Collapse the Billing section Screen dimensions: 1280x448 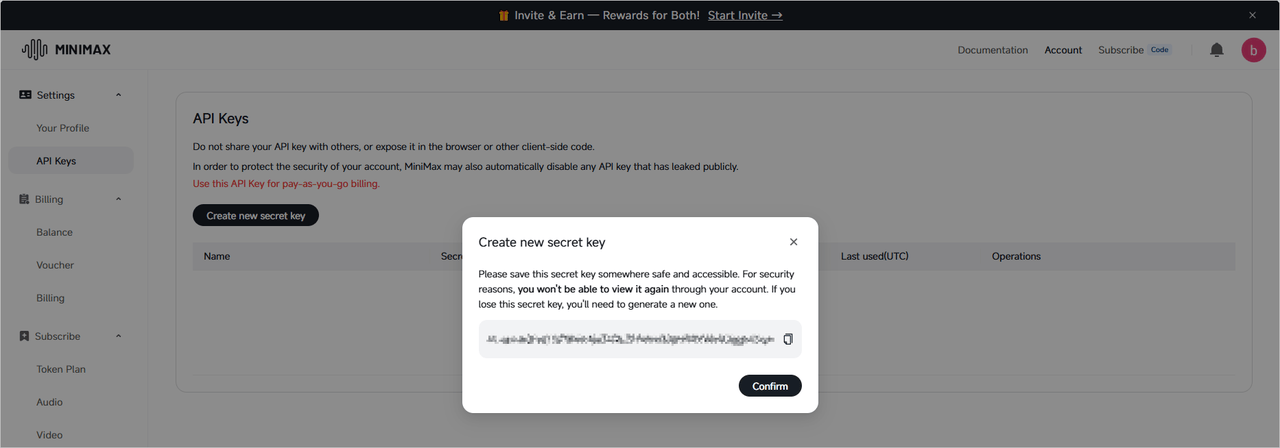(119, 199)
